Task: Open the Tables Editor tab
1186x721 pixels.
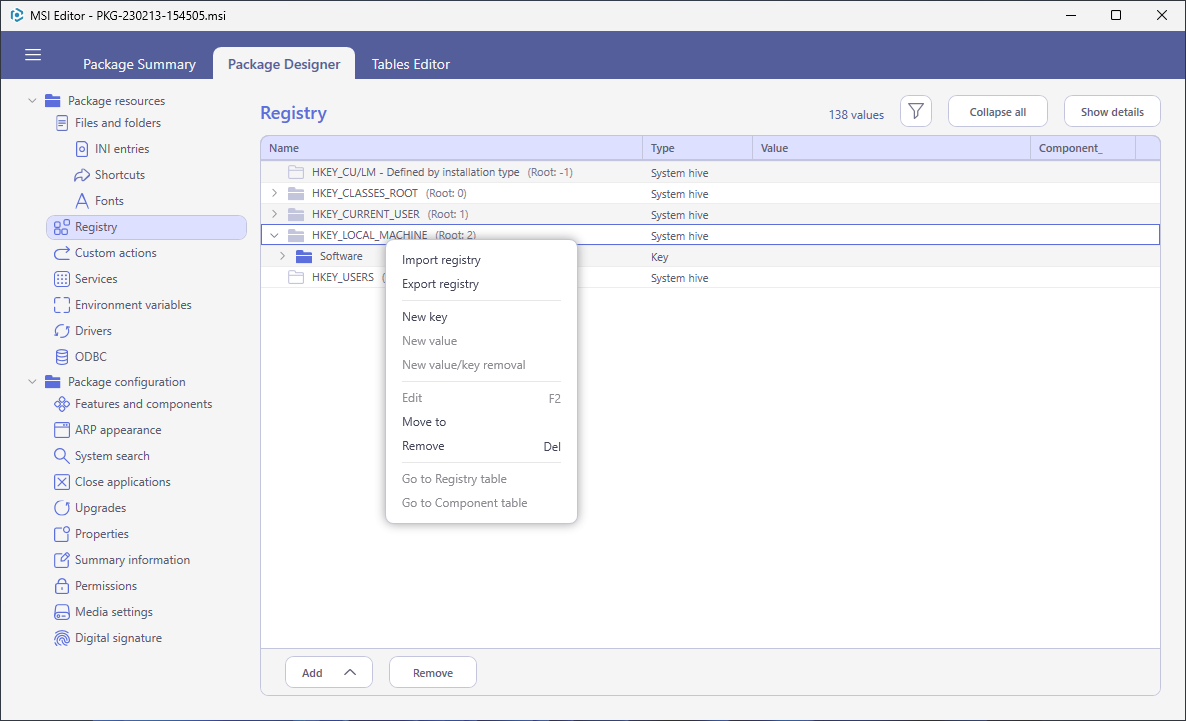Action: click(x=411, y=64)
